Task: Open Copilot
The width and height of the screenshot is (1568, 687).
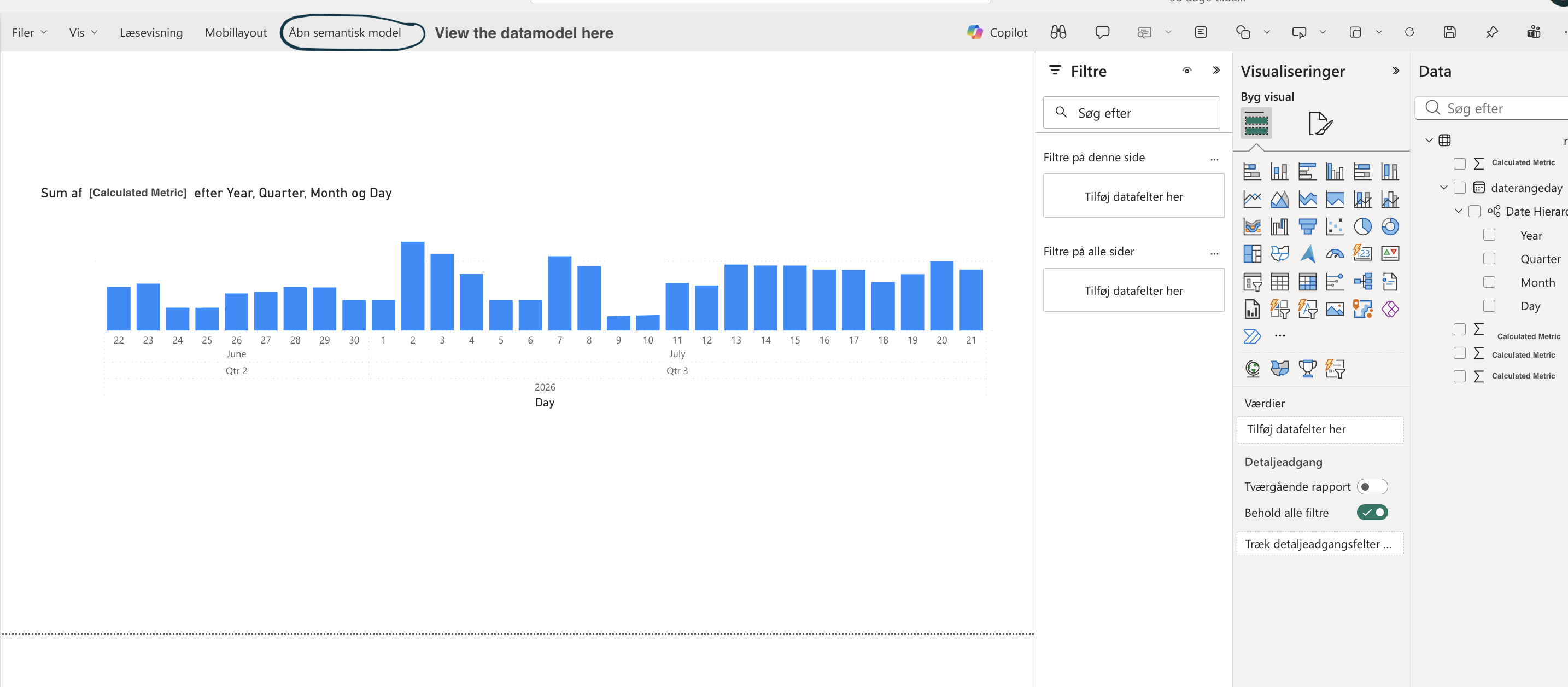Action: (x=997, y=33)
